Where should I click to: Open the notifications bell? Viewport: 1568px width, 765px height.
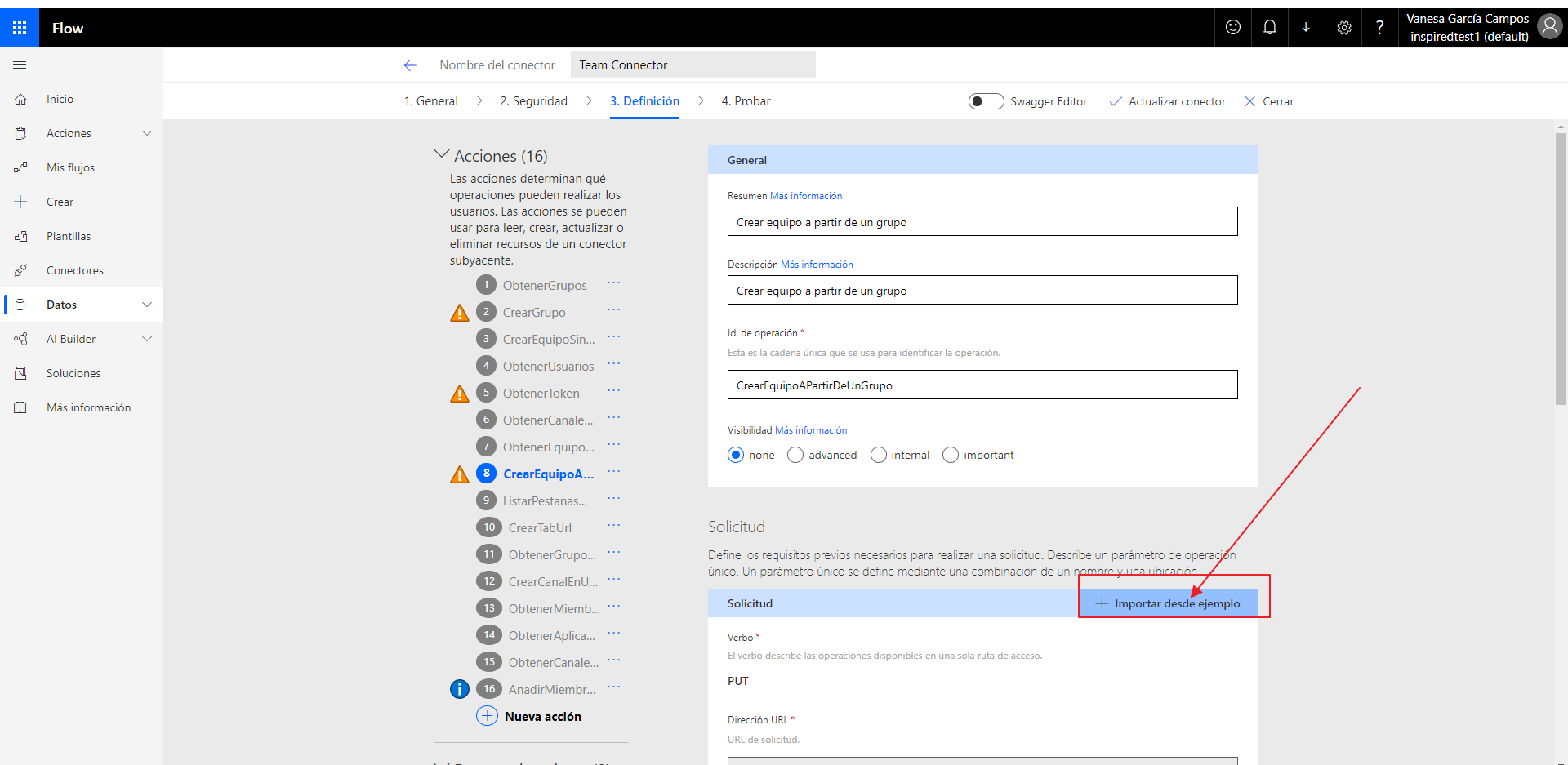1270,28
